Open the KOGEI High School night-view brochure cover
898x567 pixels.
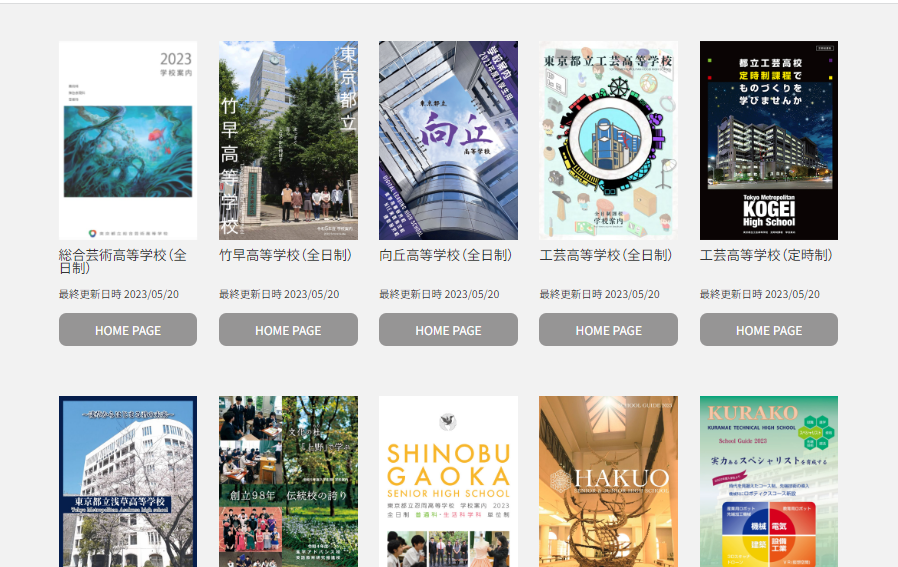click(x=769, y=140)
